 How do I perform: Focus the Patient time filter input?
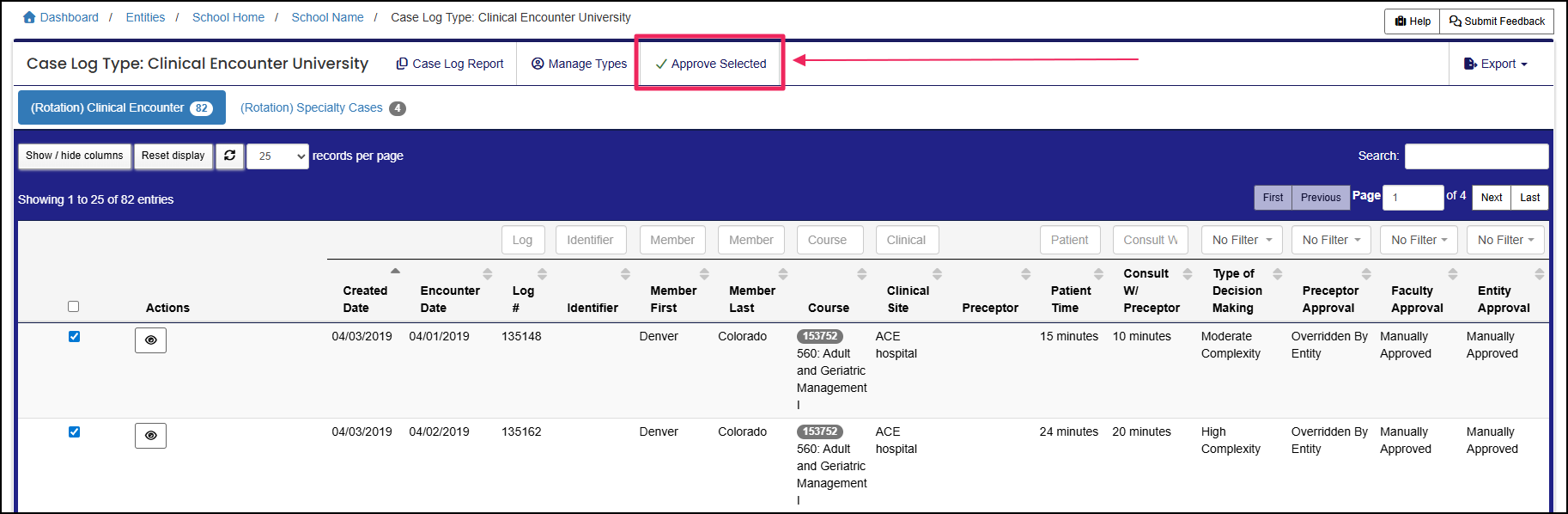(x=1070, y=240)
